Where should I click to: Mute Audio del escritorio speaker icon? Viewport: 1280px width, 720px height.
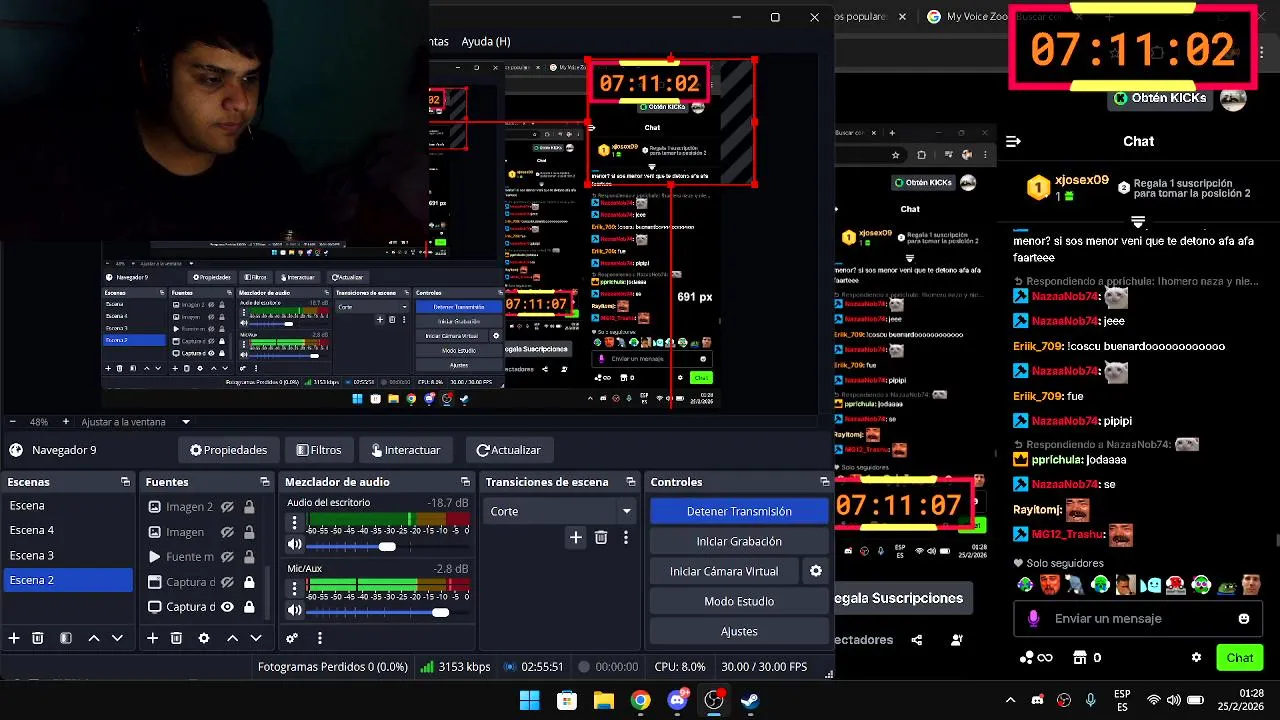coord(295,545)
